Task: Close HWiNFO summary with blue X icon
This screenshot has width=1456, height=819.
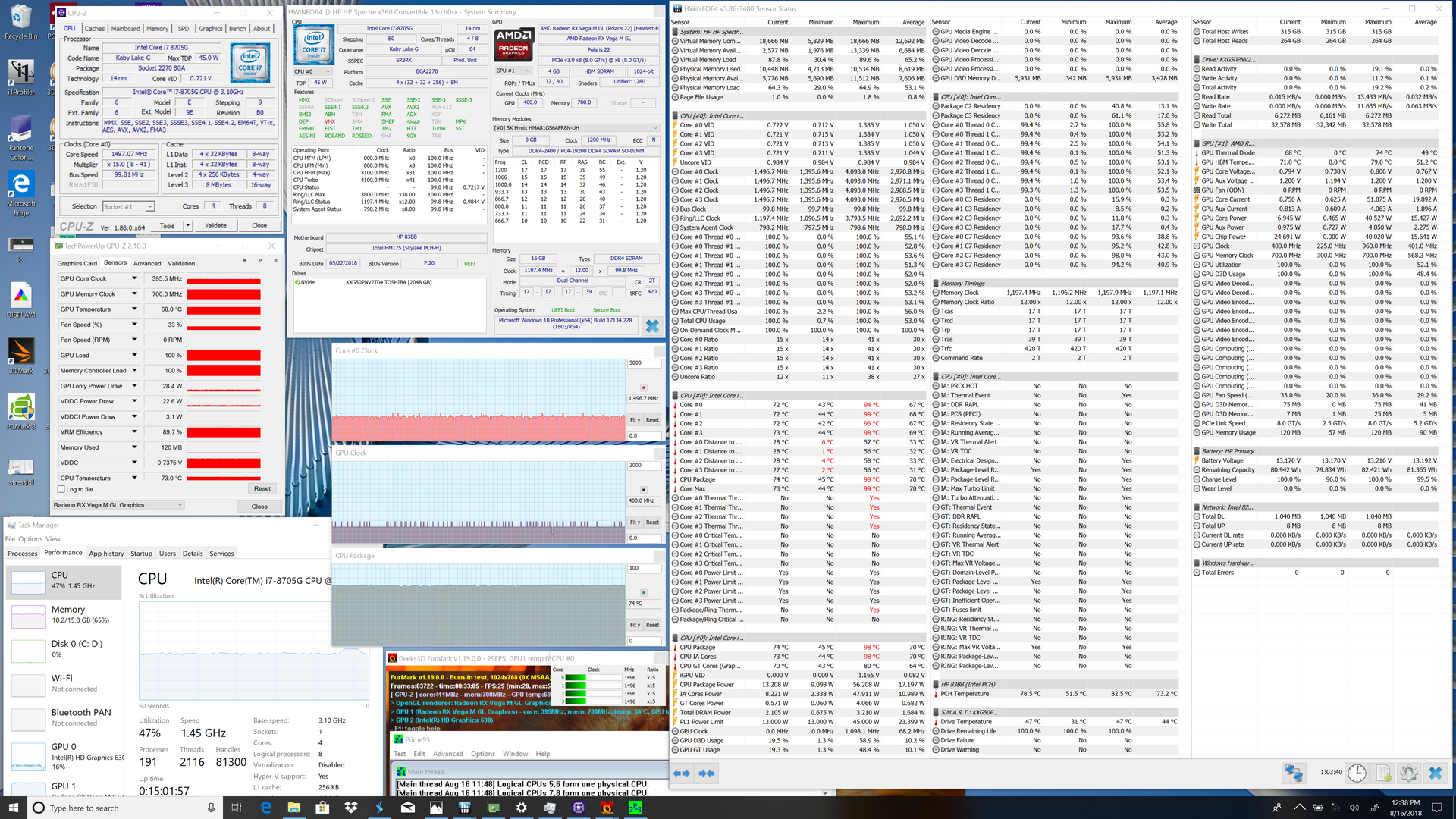Action: click(651, 326)
